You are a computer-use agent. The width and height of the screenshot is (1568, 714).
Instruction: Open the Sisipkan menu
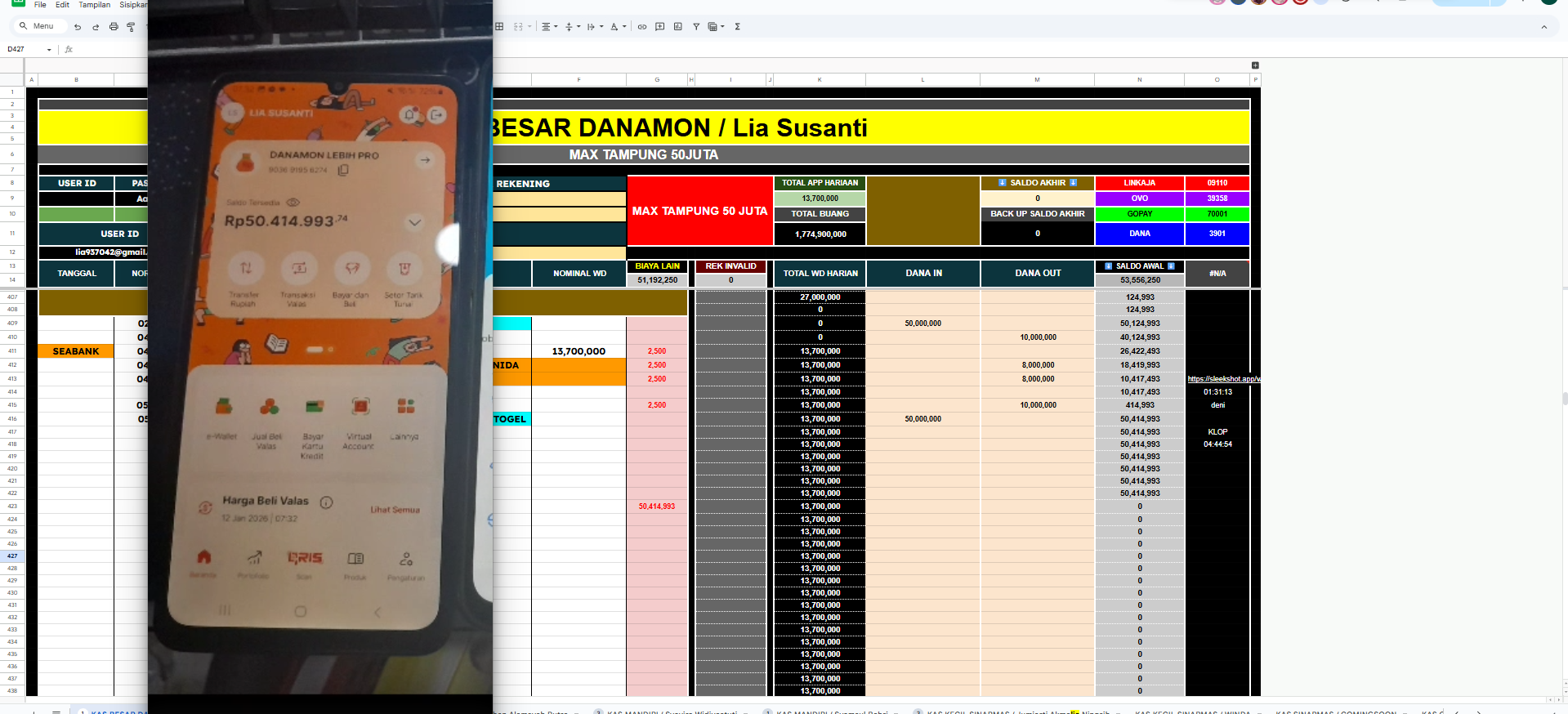coord(132,5)
